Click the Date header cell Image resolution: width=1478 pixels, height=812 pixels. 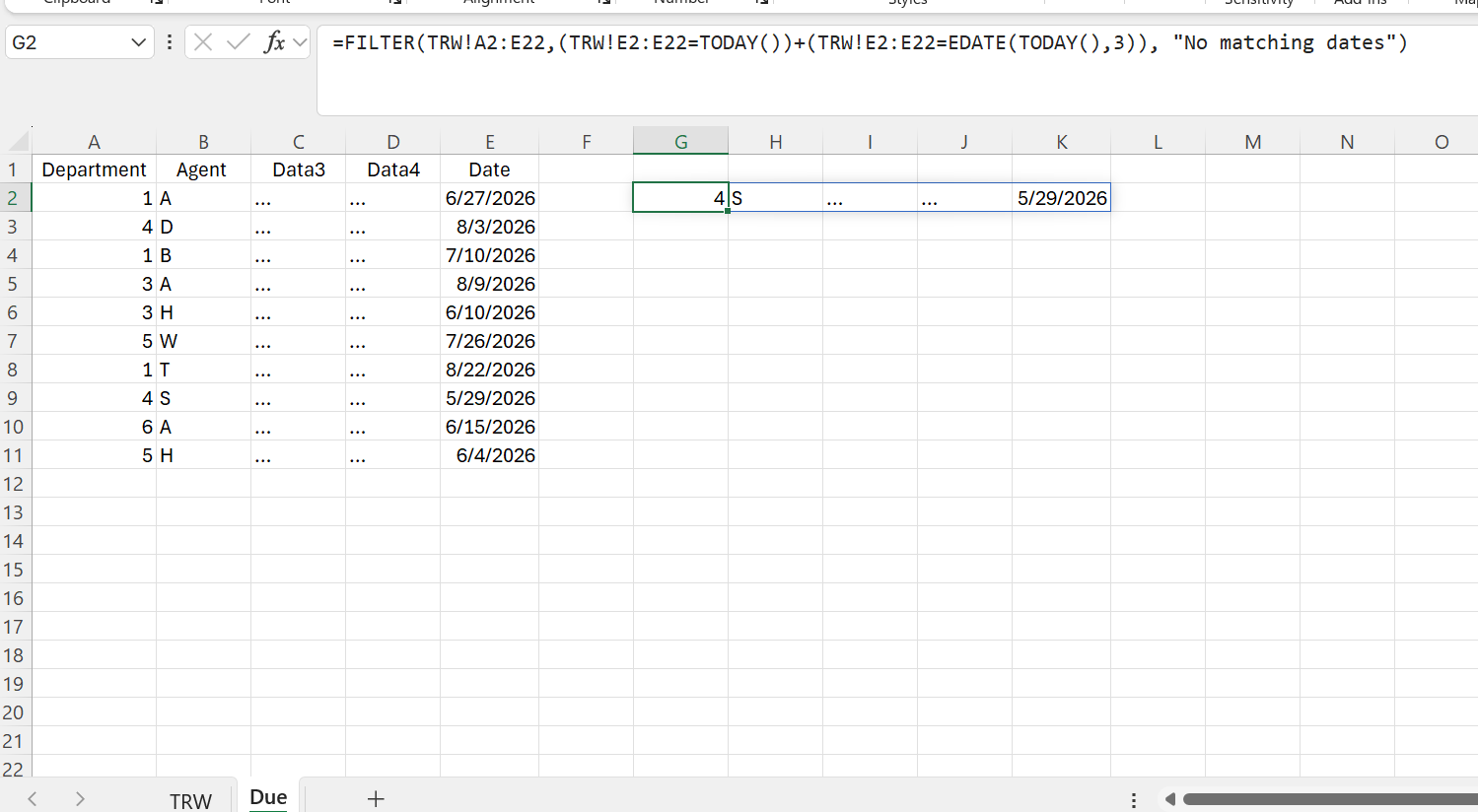click(x=489, y=169)
